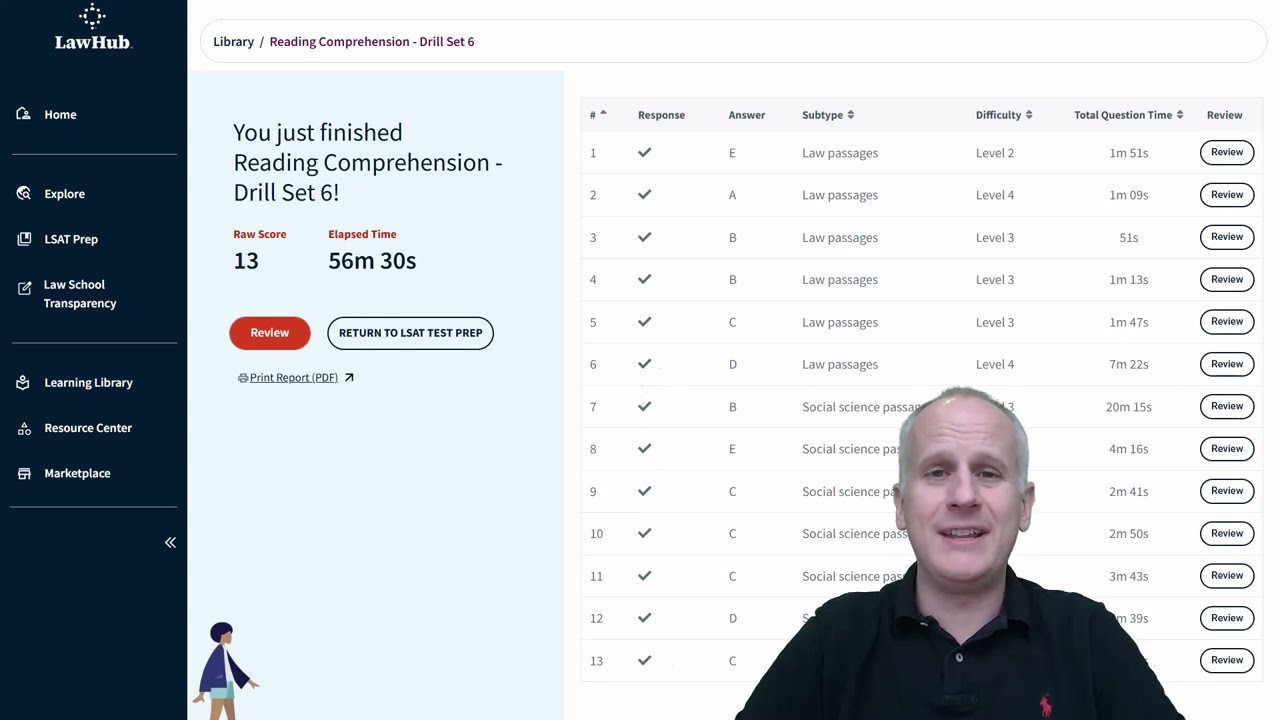Image resolution: width=1280 pixels, height=720 pixels.
Task: Review question 6
Action: tap(1227, 364)
